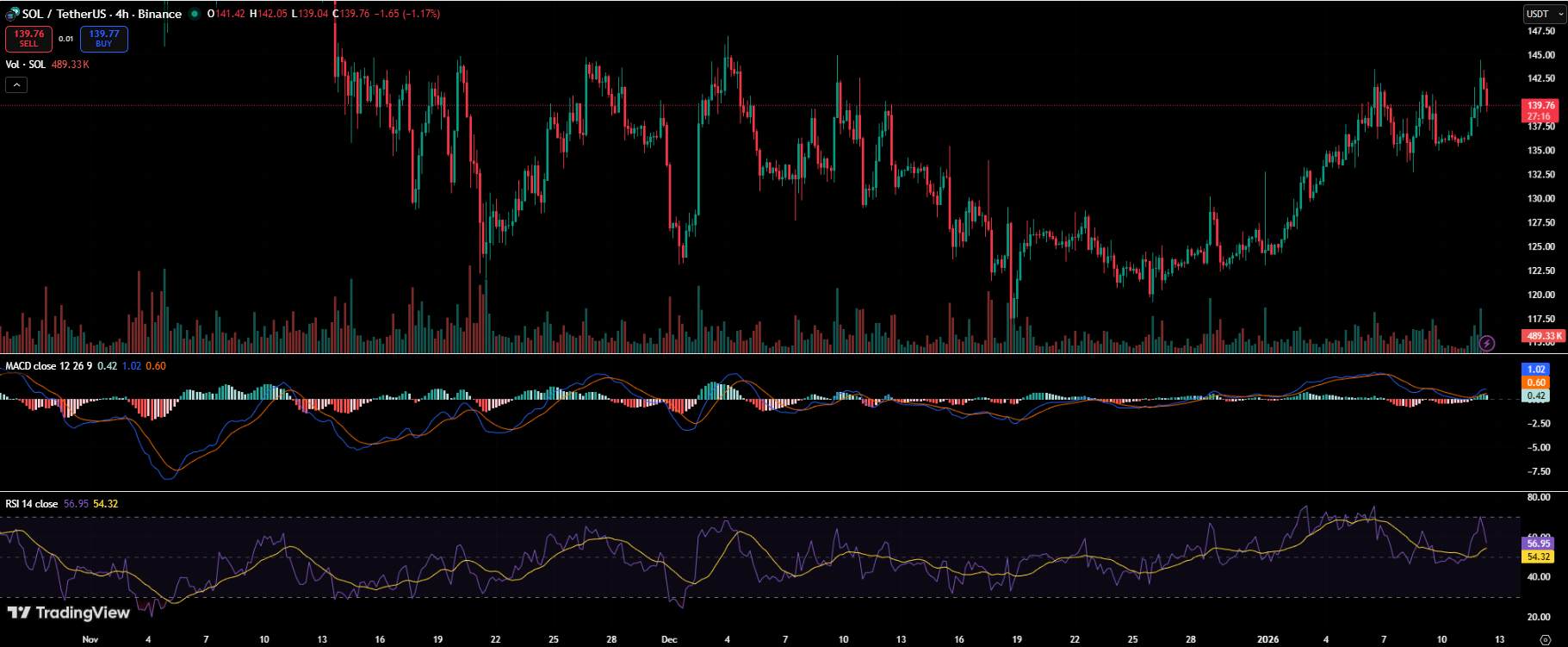Image resolution: width=1568 pixels, height=647 pixels.
Task: Click the red 489.33 K volume label
Action: coord(1543,336)
